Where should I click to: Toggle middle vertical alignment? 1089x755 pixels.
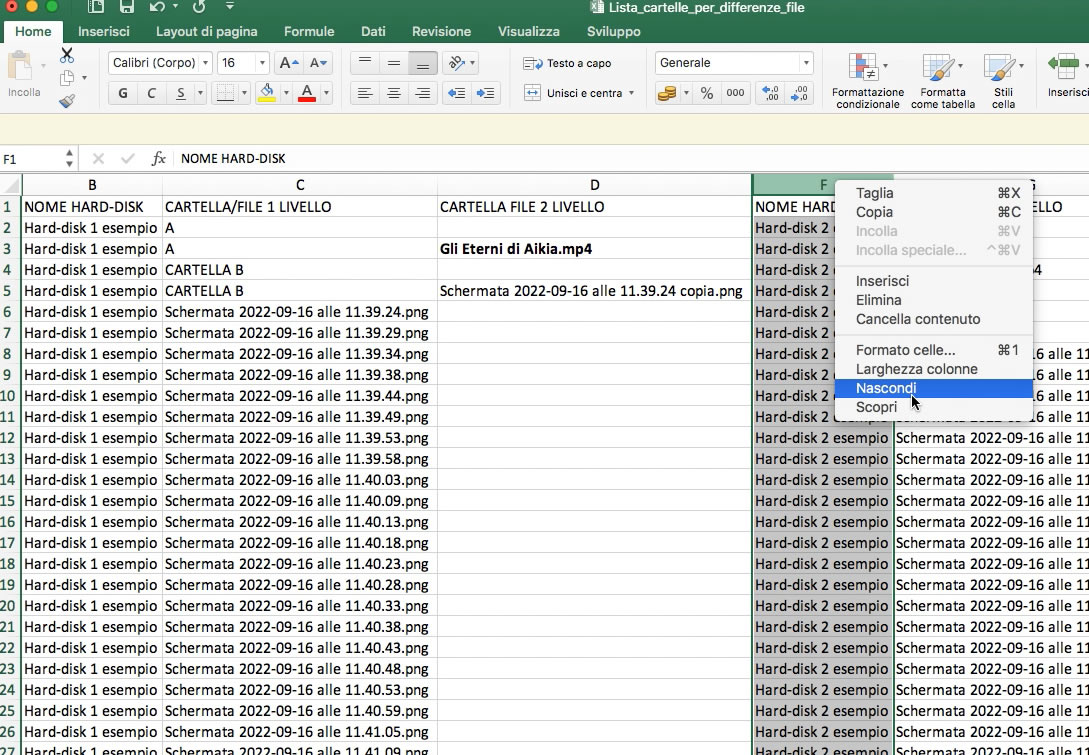(394, 63)
